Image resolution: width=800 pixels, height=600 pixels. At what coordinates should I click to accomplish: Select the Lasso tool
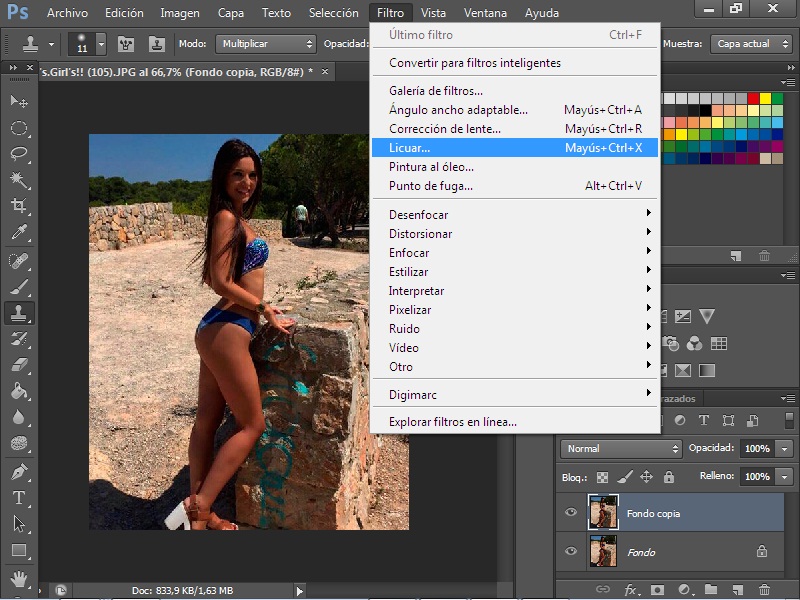[x=18, y=154]
